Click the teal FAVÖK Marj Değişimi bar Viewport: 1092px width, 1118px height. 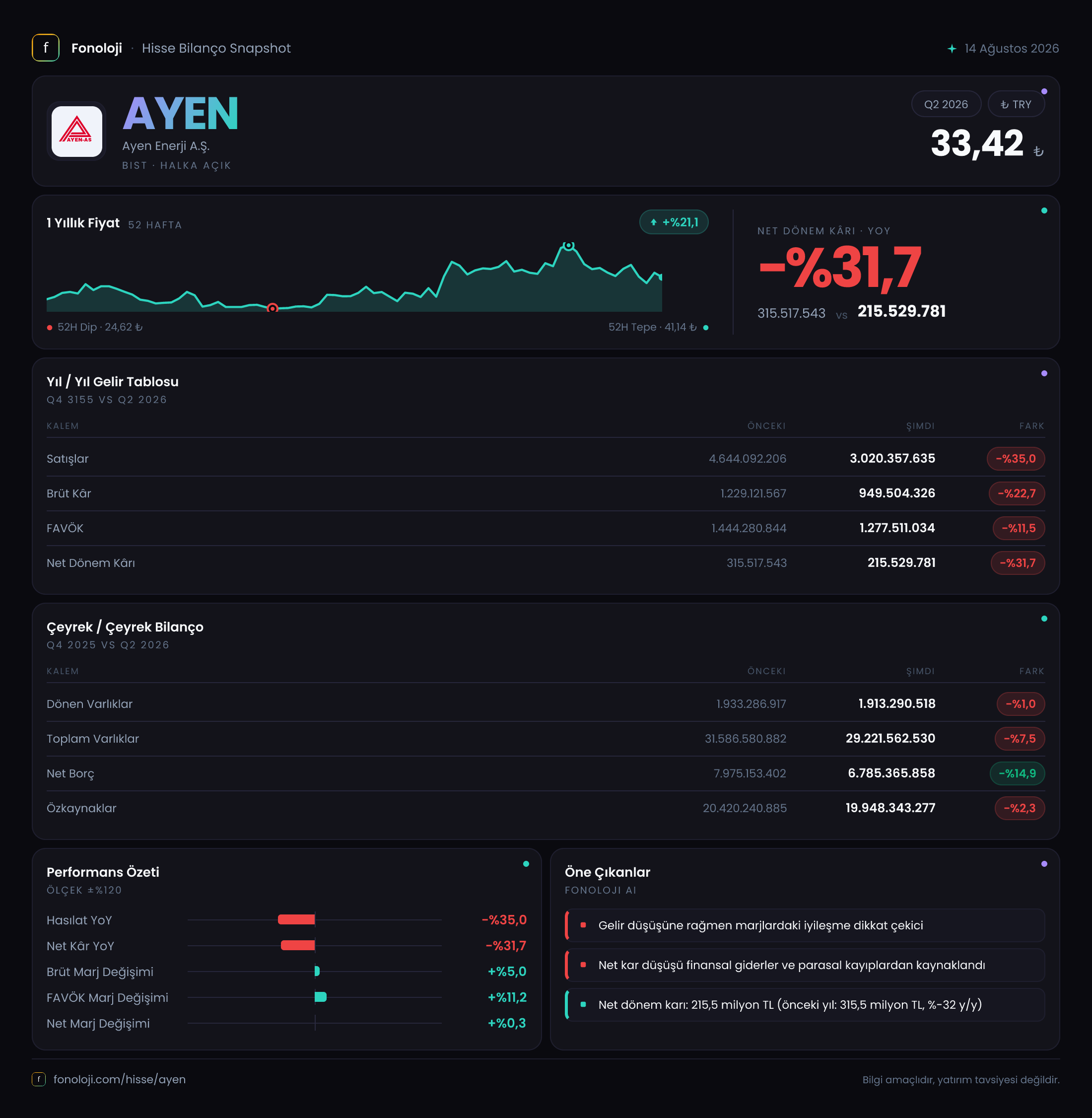point(321,997)
